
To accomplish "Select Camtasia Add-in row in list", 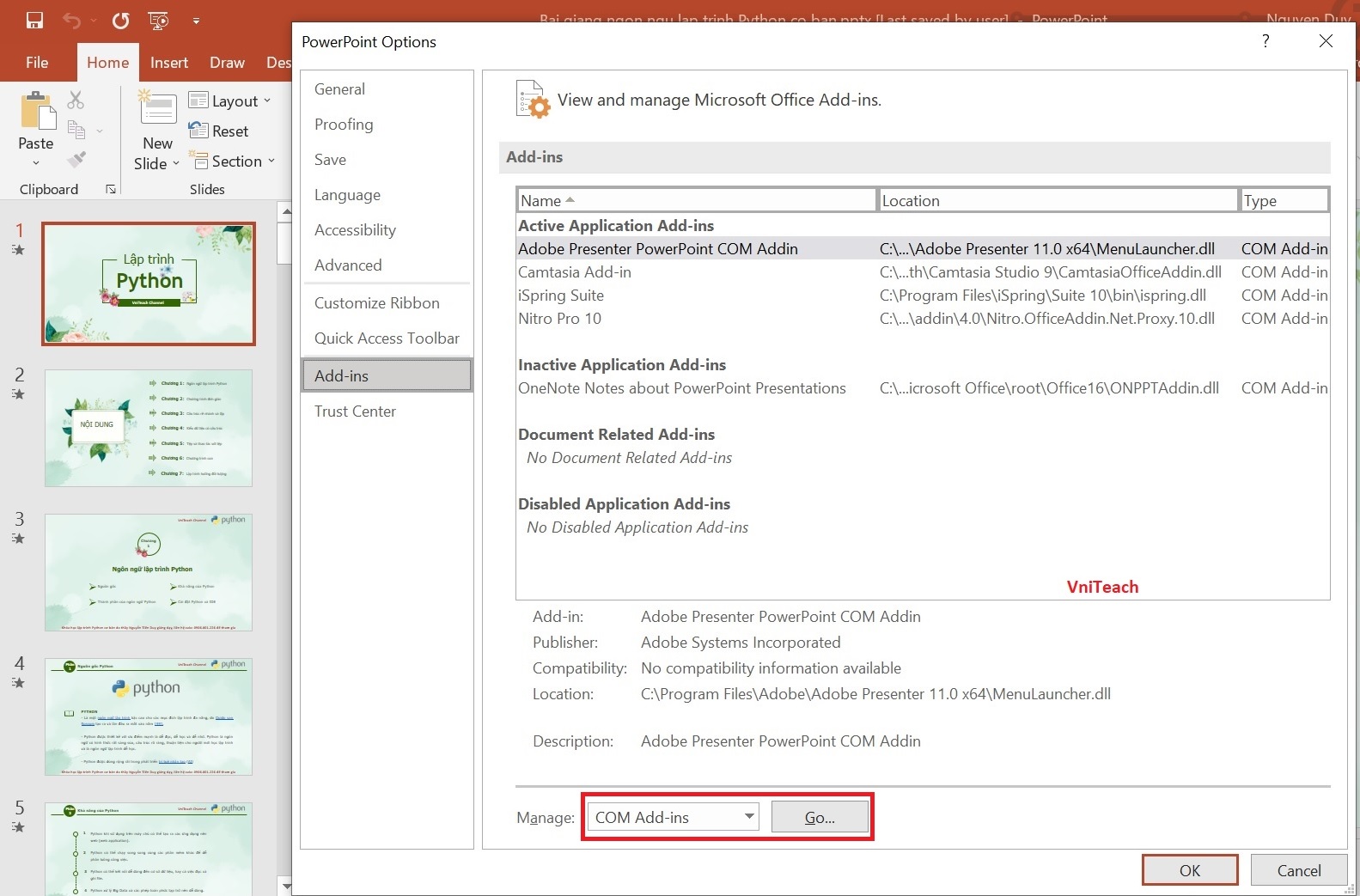I will (x=575, y=272).
